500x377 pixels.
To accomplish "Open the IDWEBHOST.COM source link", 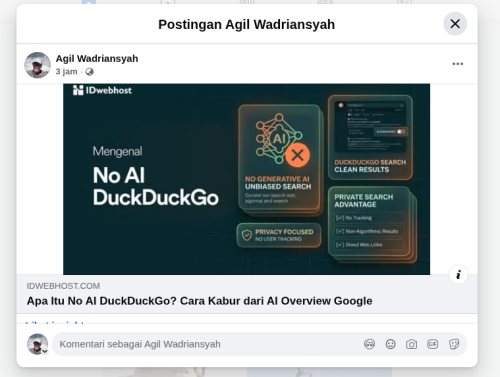I will (x=63, y=286).
